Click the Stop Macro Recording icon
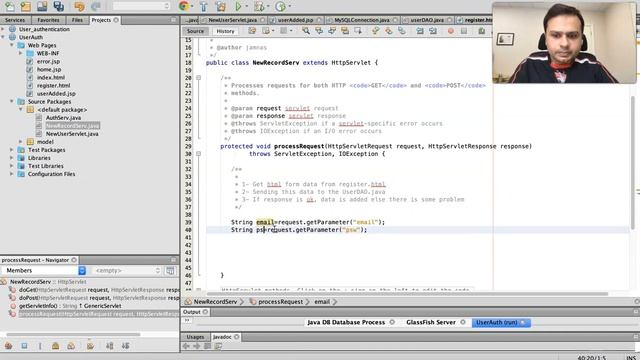The height and width of the screenshot is (360, 640). (464, 31)
